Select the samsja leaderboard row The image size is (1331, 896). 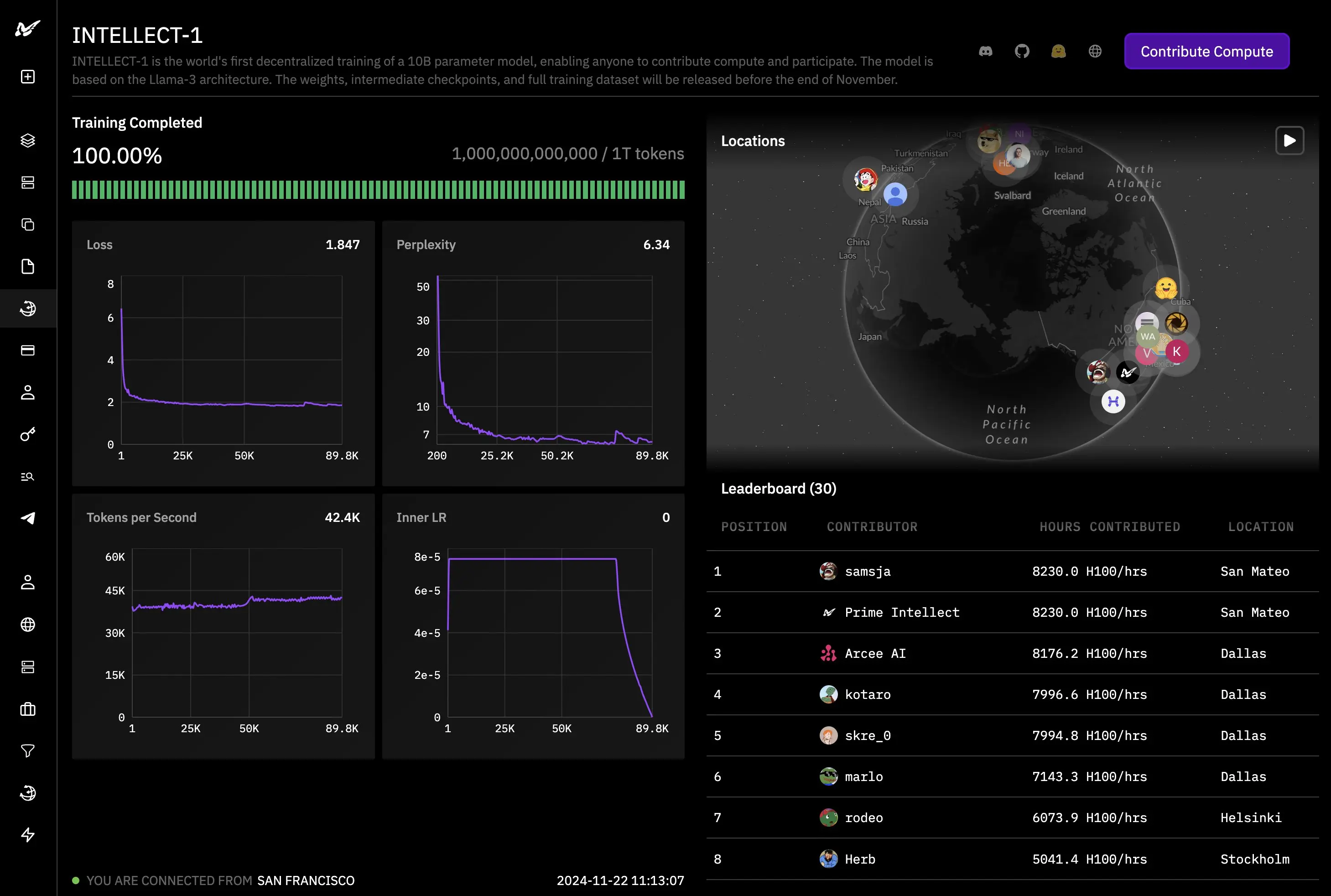[1012, 572]
